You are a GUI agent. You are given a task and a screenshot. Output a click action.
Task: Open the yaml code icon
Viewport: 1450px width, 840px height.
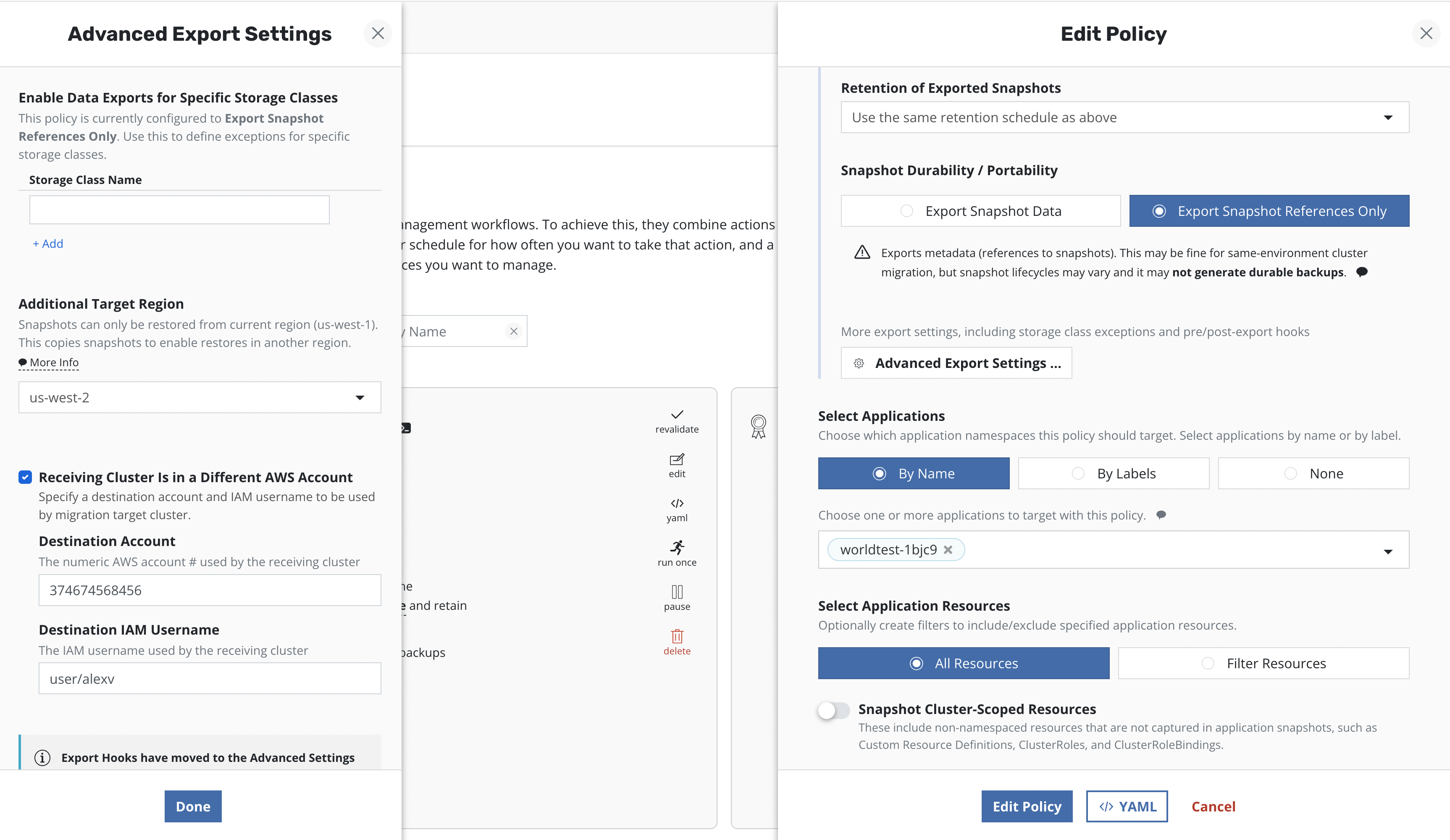pyautogui.click(x=677, y=504)
